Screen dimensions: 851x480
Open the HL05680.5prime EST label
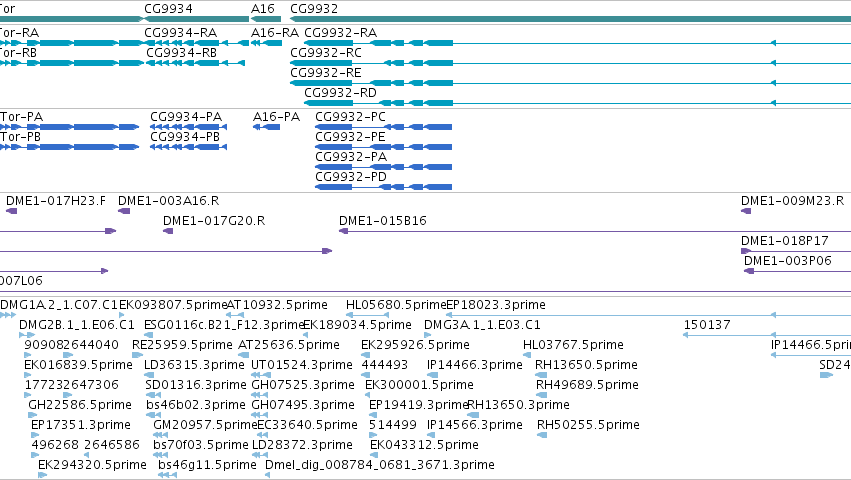(x=396, y=305)
